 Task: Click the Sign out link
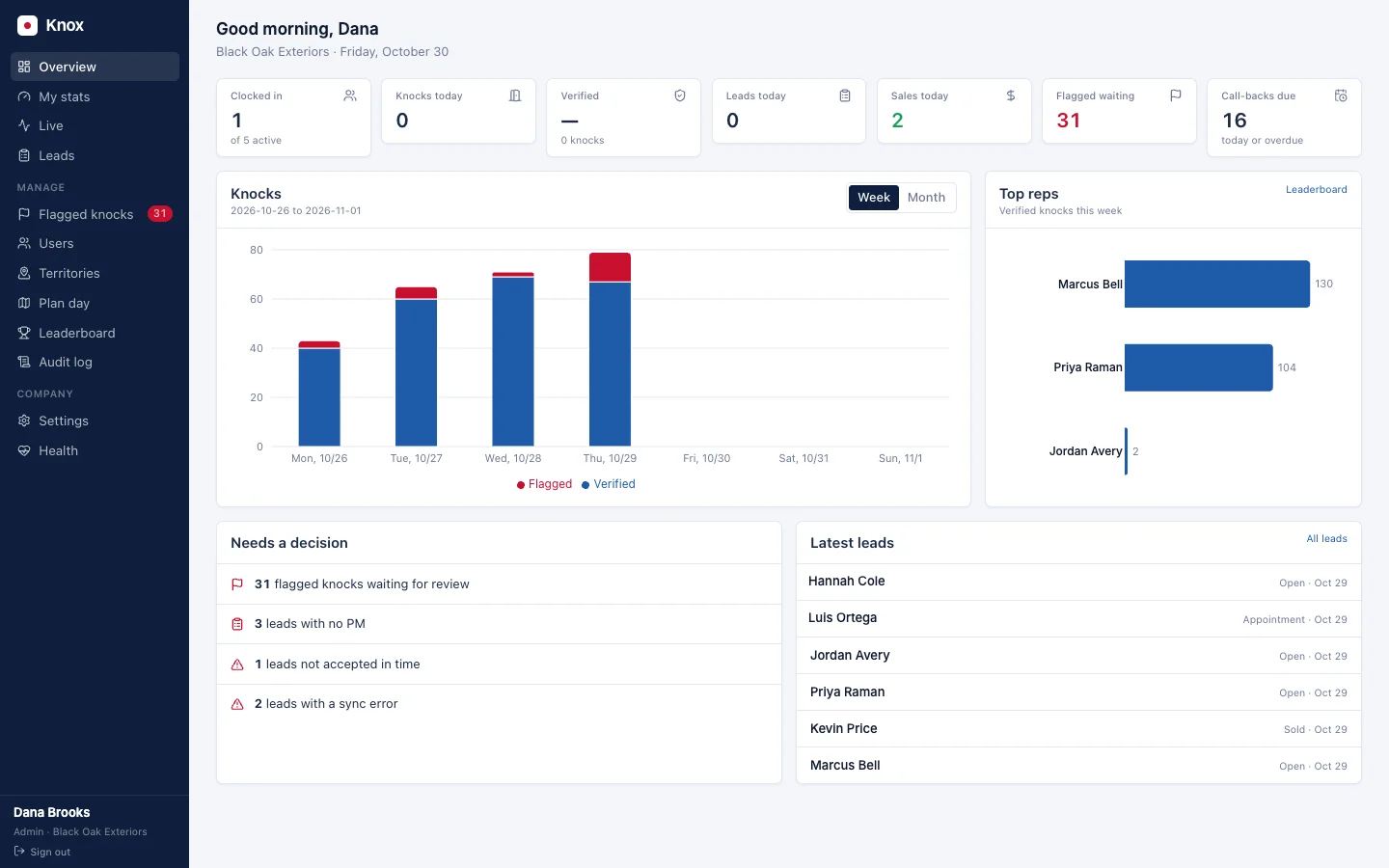[42, 852]
